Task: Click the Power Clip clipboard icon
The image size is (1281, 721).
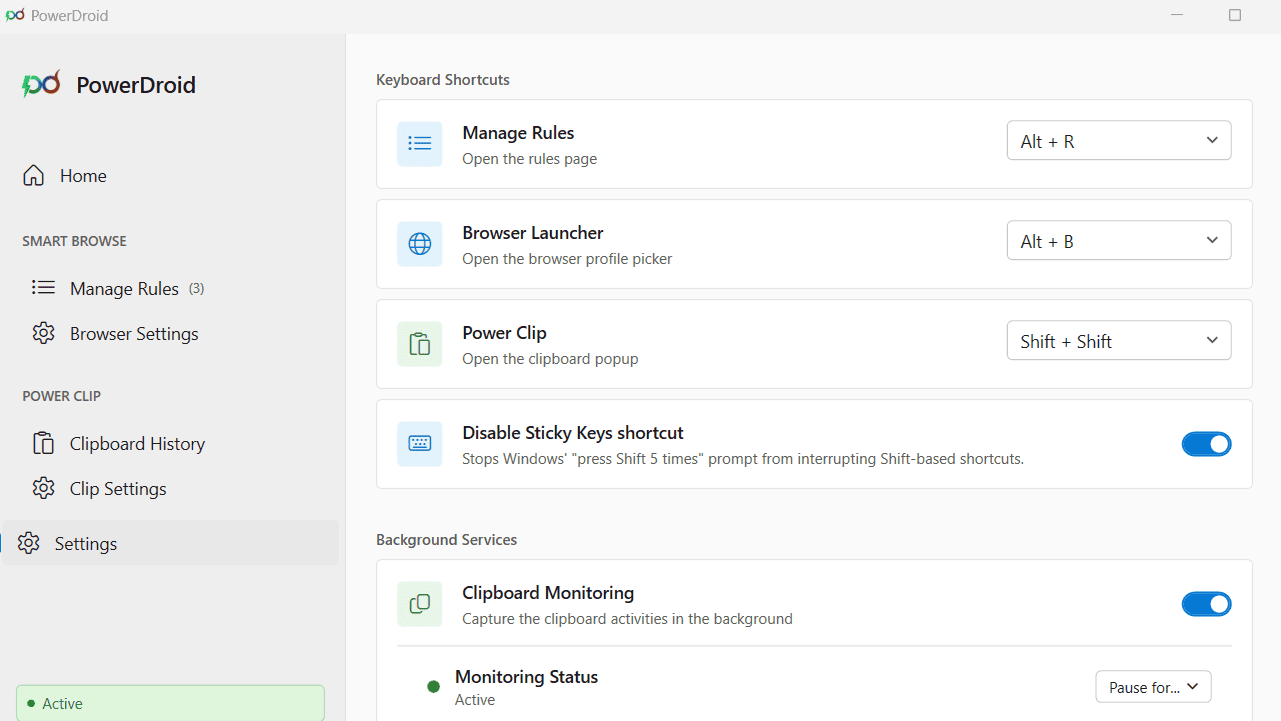Action: click(x=420, y=344)
